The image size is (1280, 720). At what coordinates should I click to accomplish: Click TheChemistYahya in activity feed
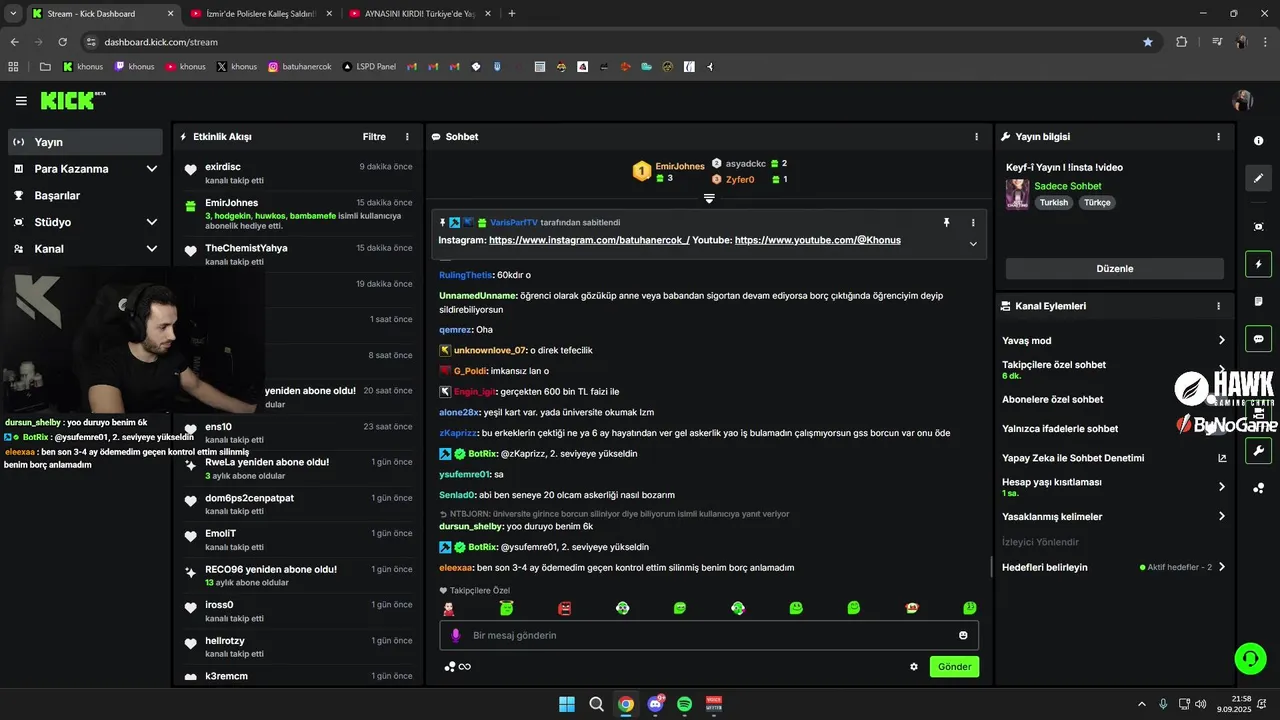coord(246,248)
